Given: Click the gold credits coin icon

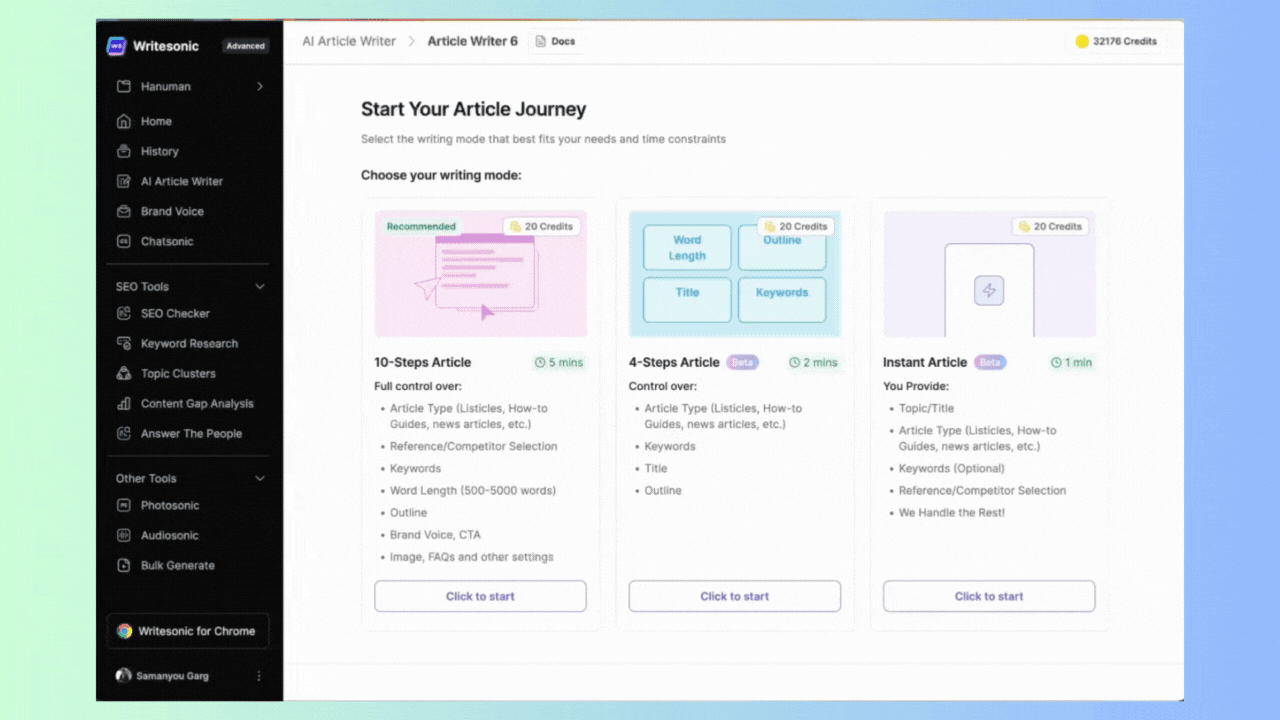Looking at the screenshot, I should click(1082, 41).
